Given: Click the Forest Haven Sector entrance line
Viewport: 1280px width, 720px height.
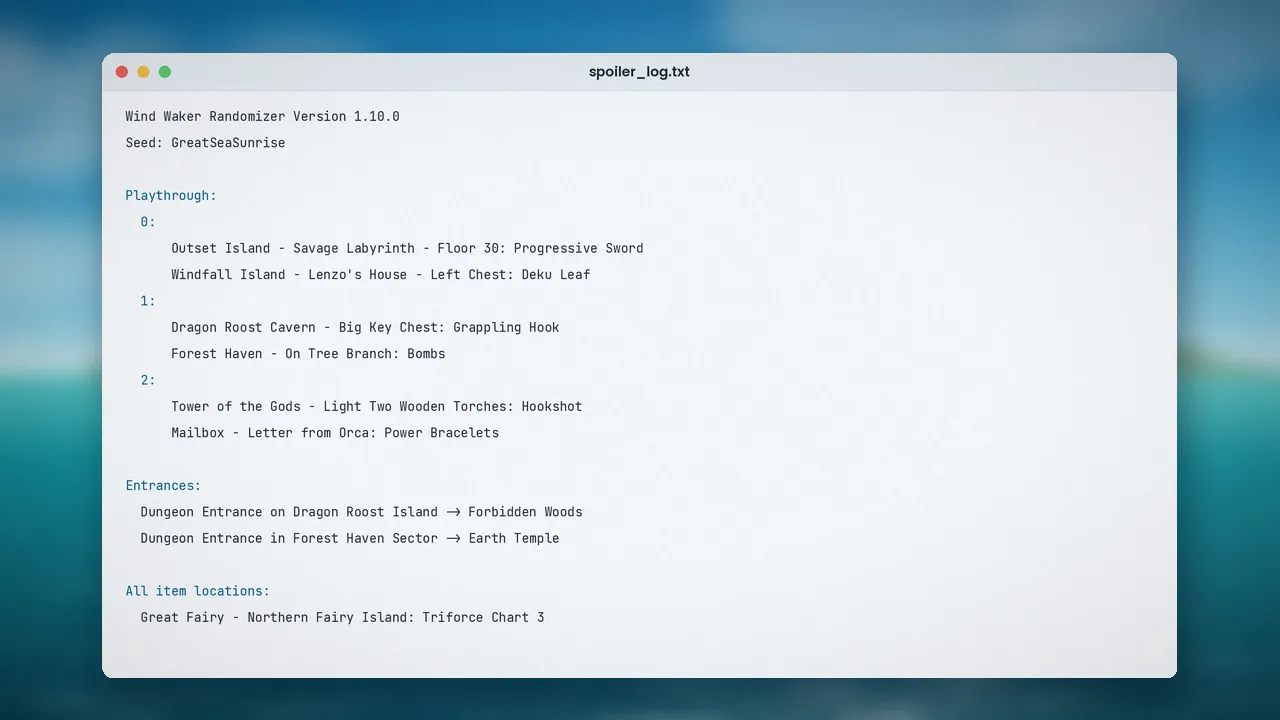Looking at the screenshot, I should [350, 538].
